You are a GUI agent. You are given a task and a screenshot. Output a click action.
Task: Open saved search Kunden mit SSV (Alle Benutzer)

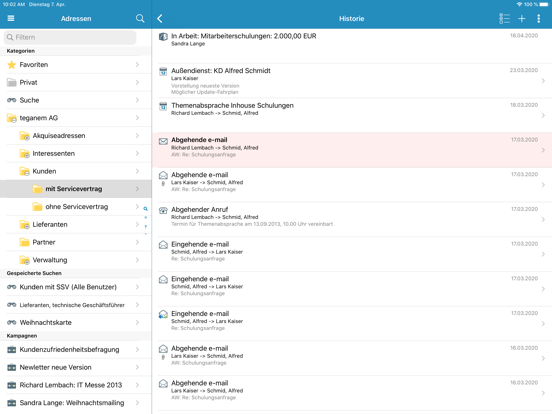pyautogui.click(x=76, y=287)
